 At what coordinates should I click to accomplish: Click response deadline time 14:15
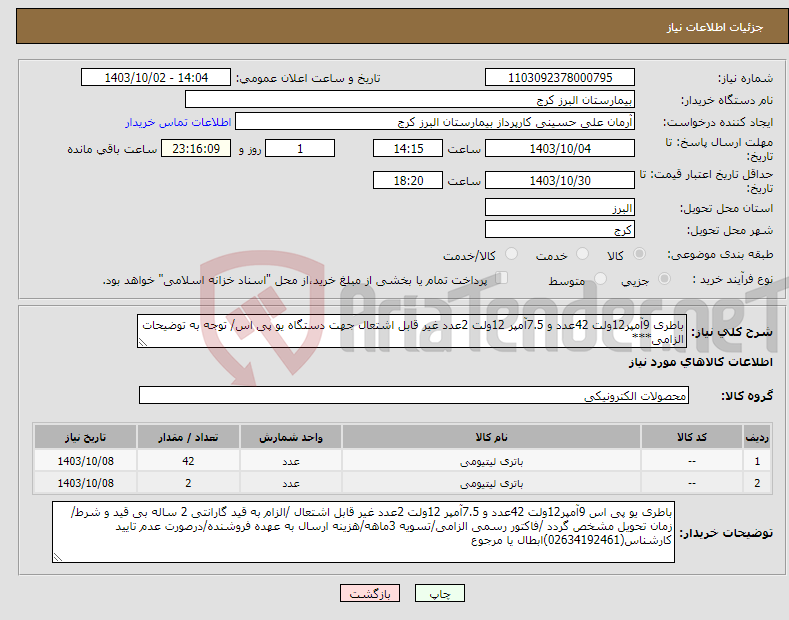(x=408, y=148)
